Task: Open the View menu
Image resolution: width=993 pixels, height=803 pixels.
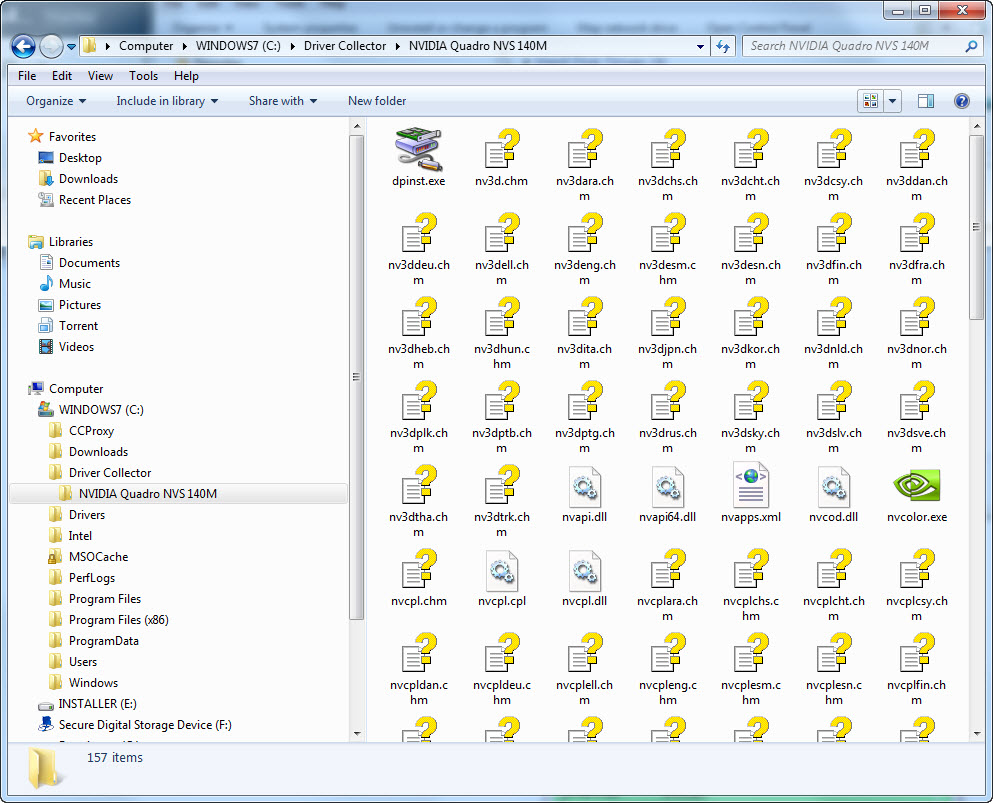Action: (100, 76)
